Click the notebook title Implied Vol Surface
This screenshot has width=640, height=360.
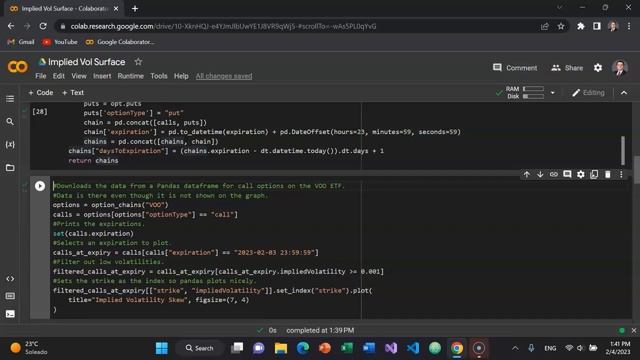point(87,62)
